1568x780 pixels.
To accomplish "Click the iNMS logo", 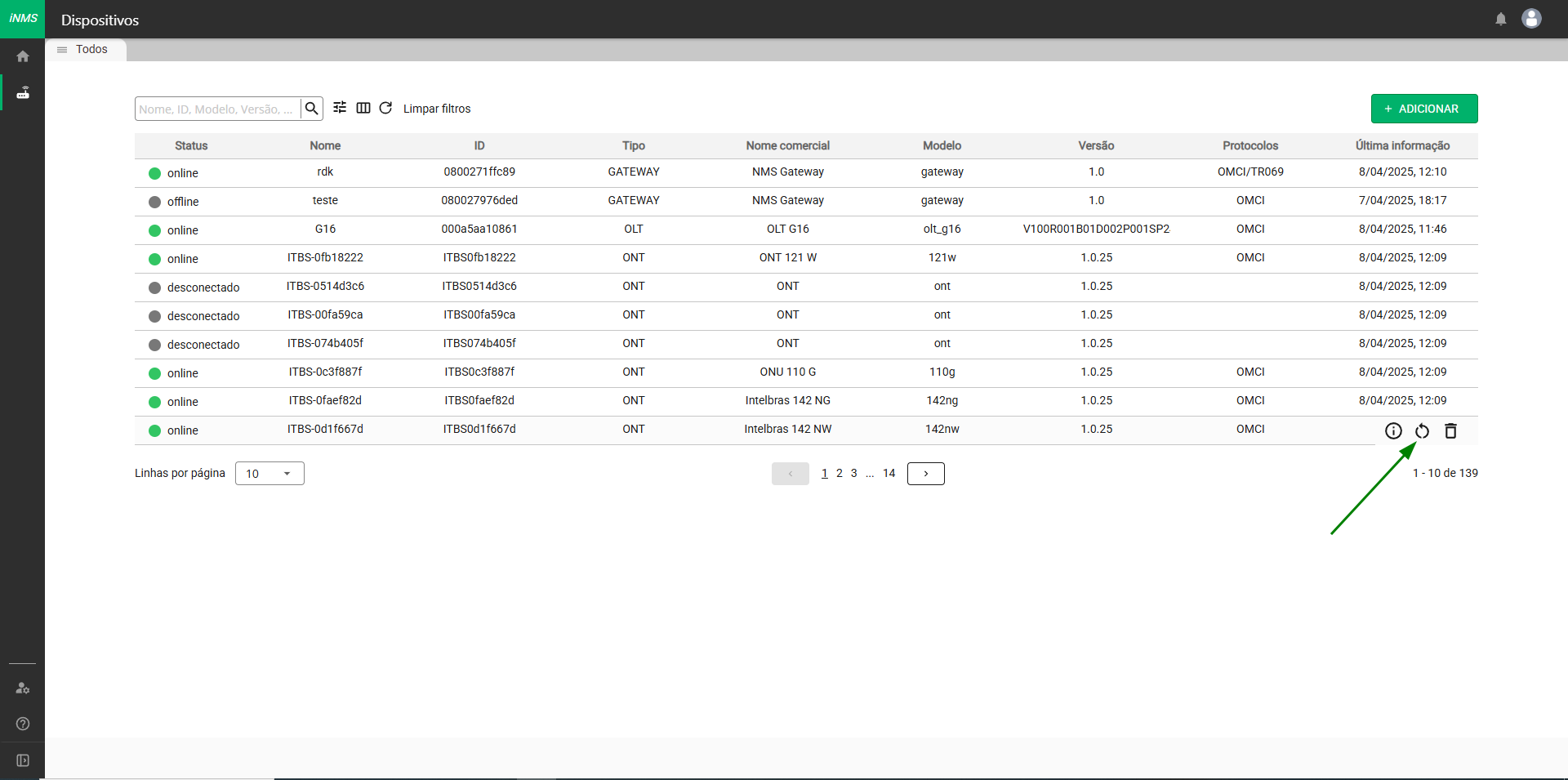I will pyautogui.click(x=23, y=19).
